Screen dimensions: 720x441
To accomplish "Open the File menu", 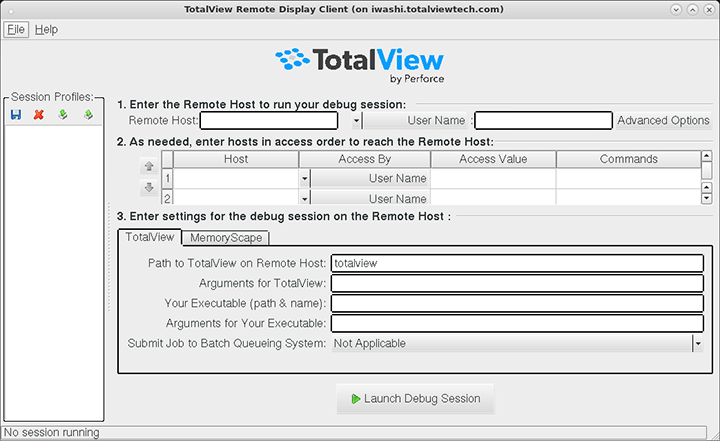I will click(17, 30).
